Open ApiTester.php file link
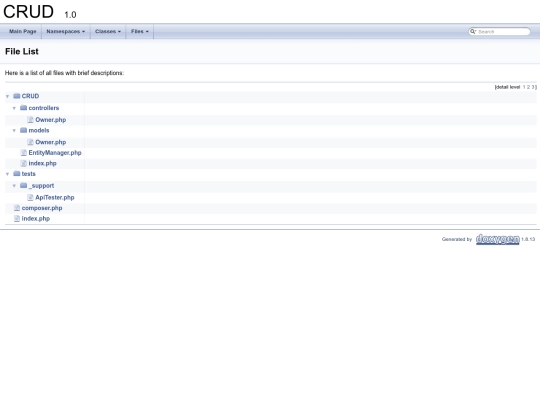The width and height of the screenshot is (540, 405). point(55,197)
